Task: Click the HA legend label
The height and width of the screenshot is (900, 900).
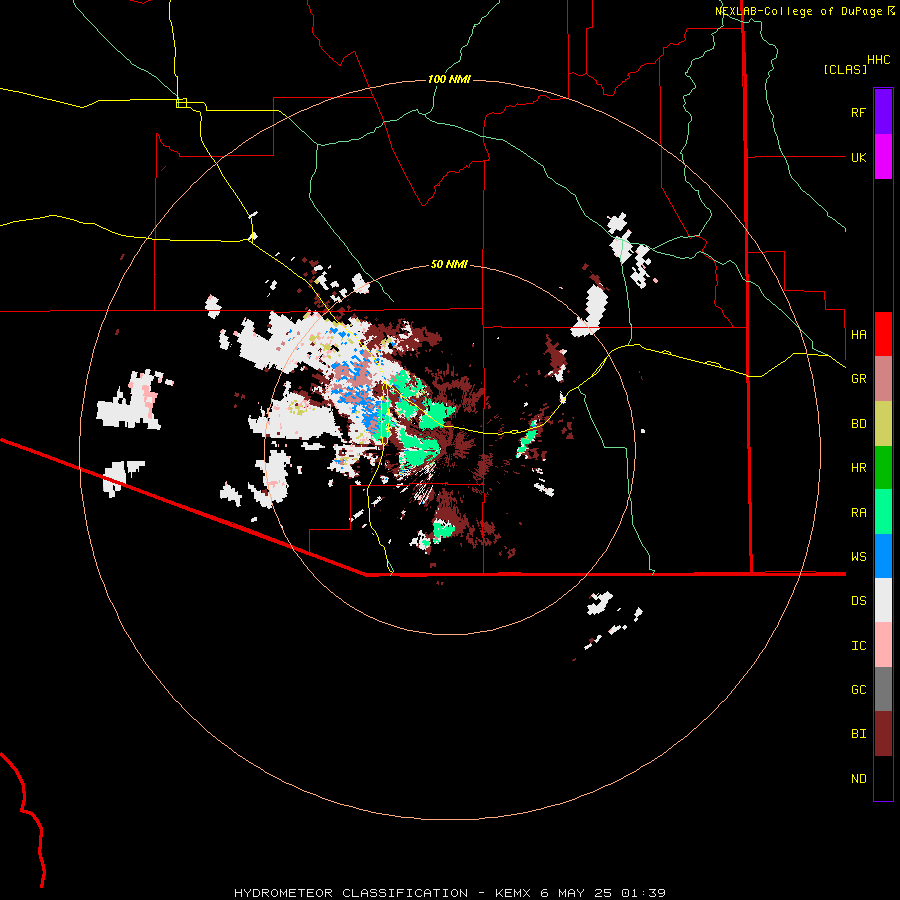Action: pyautogui.click(x=858, y=335)
